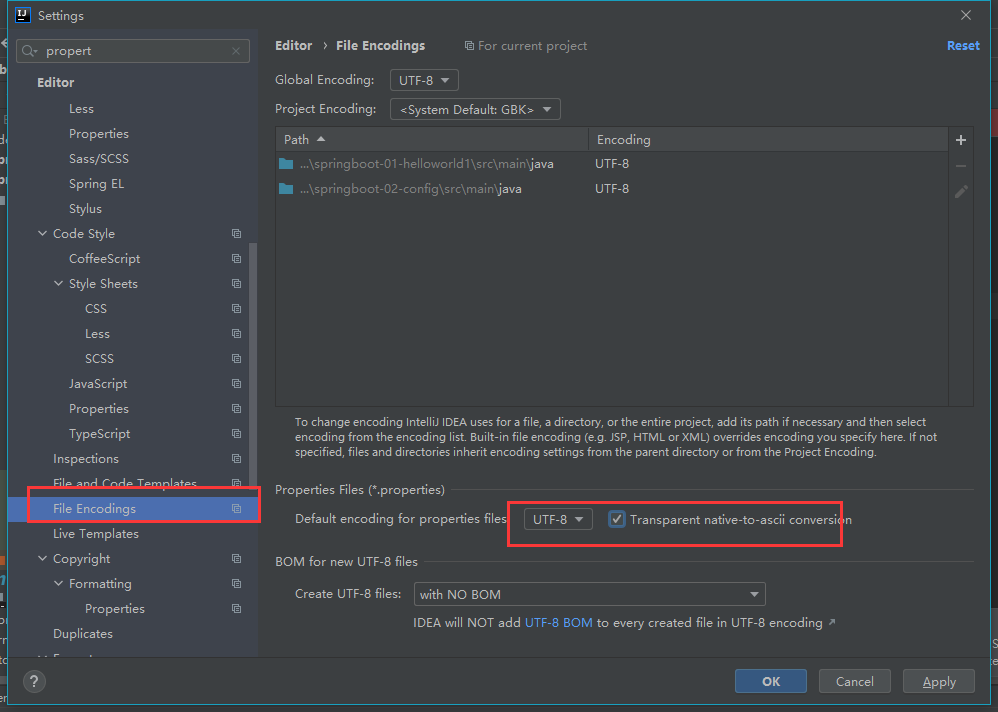Click project icon beside SCSS
This screenshot has width=998, height=712.
pos(237,358)
